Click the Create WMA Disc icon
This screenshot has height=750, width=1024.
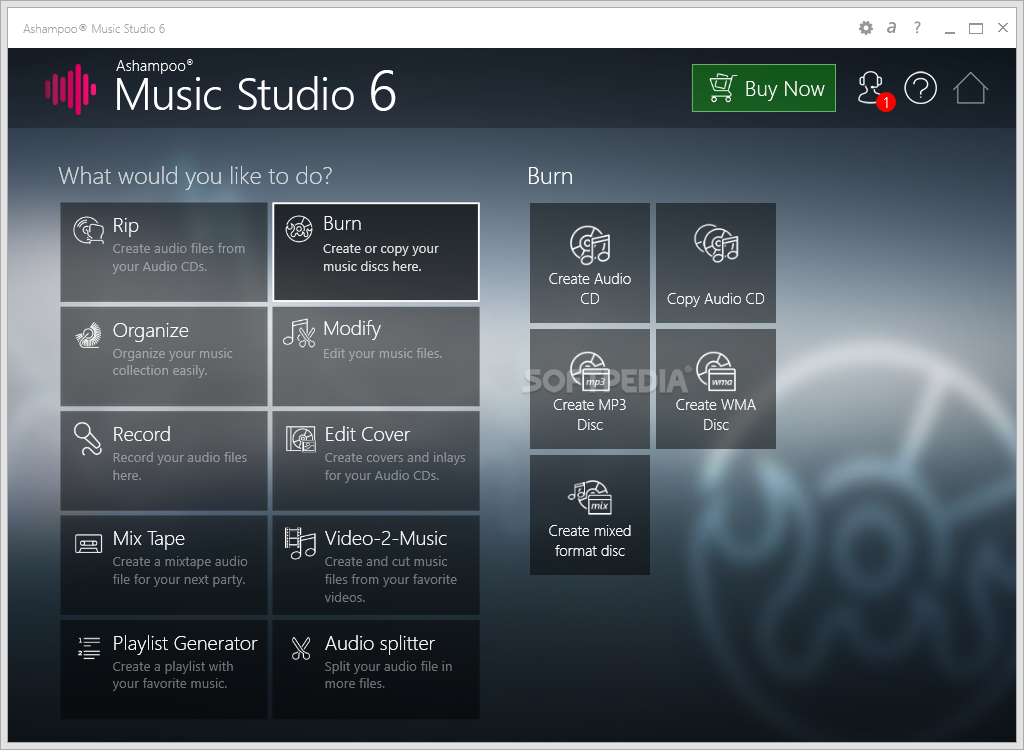[716, 371]
